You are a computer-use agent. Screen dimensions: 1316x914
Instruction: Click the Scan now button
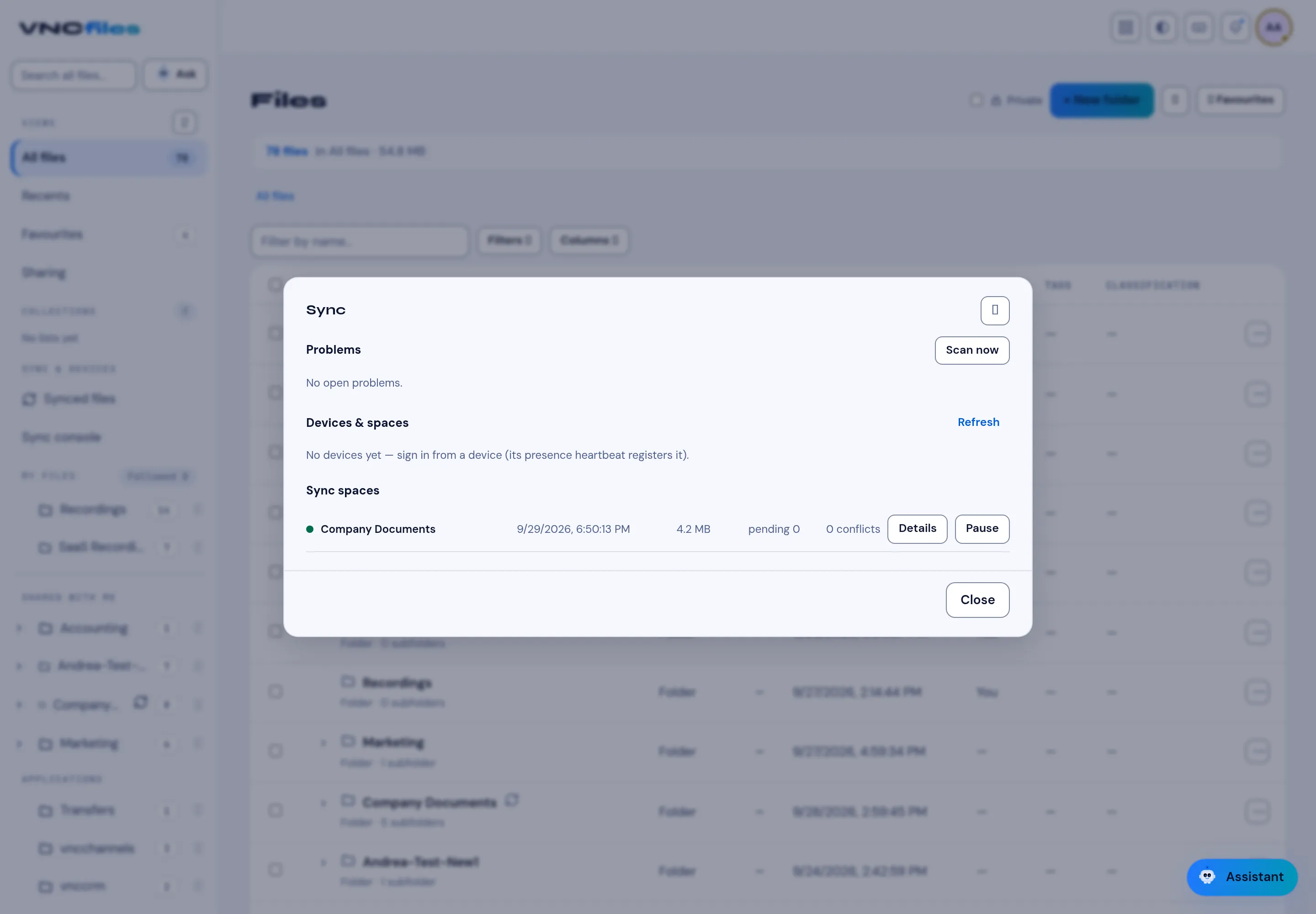coord(972,350)
